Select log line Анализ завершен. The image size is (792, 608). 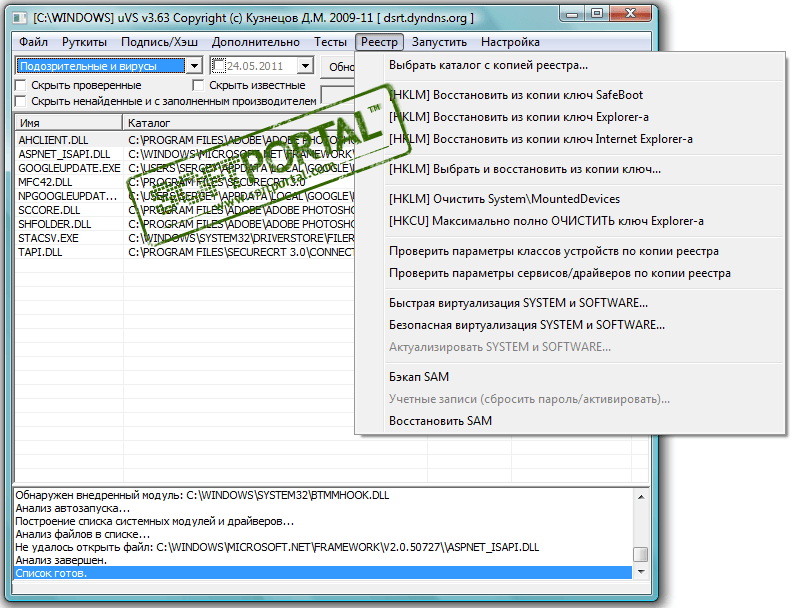coord(323,560)
